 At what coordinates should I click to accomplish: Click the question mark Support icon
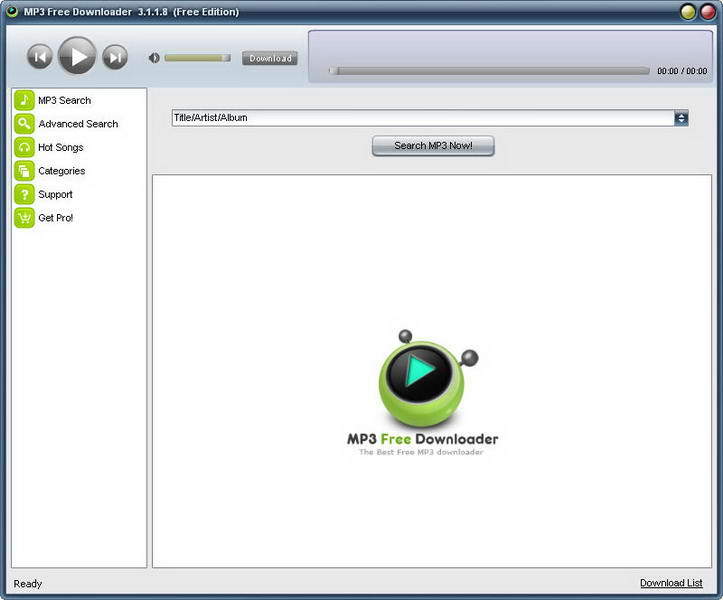(x=24, y=194)
